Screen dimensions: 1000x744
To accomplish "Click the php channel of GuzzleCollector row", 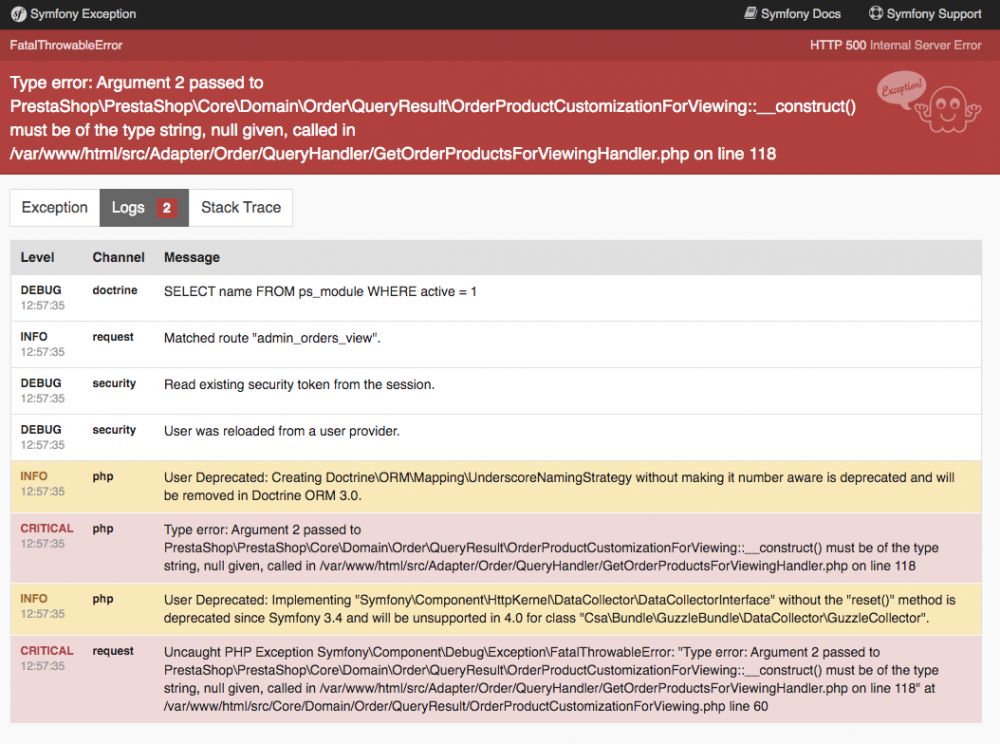I will click(x=103, y=599).
